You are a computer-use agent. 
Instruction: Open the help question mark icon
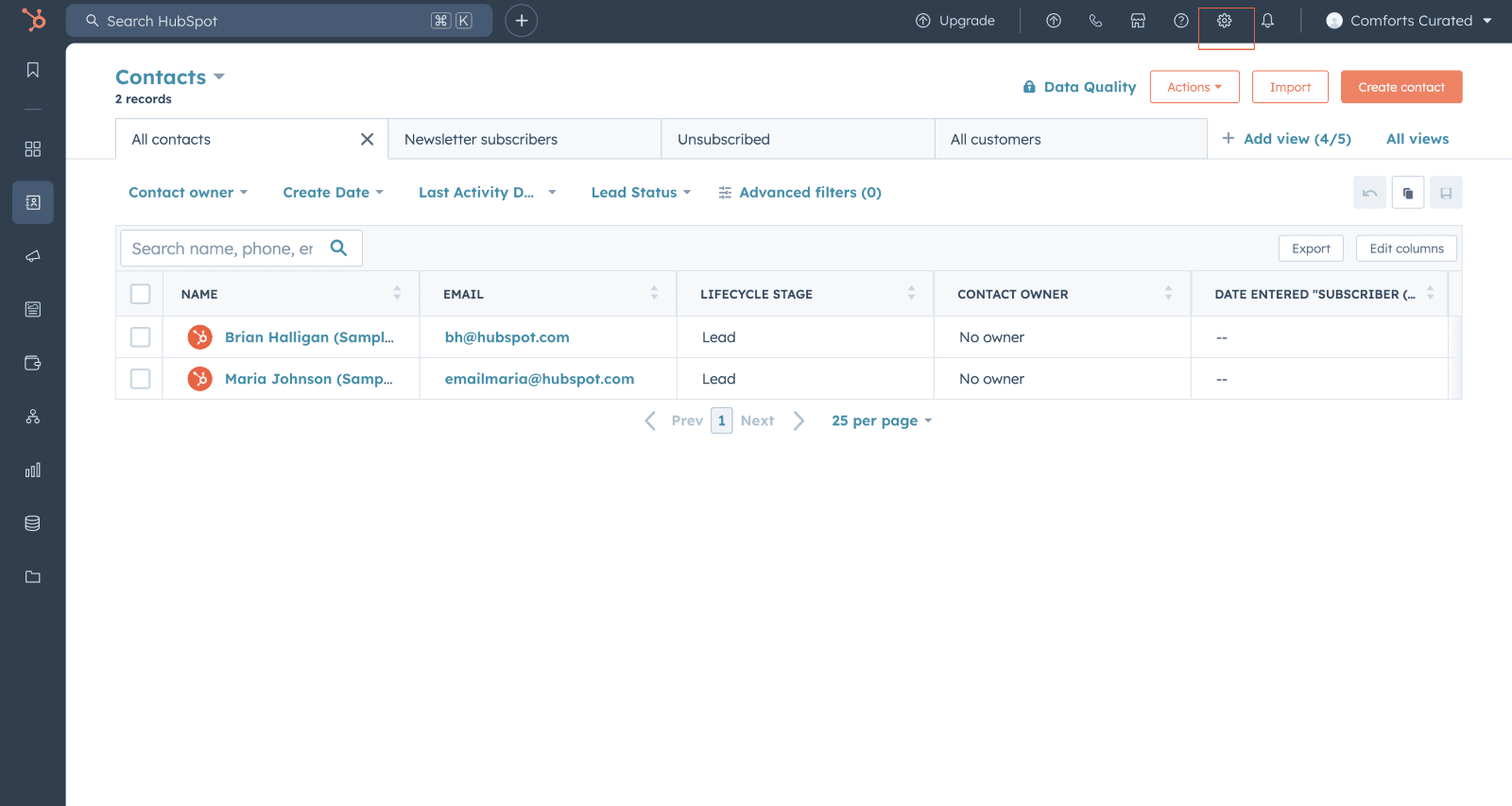click(1181, 21)
